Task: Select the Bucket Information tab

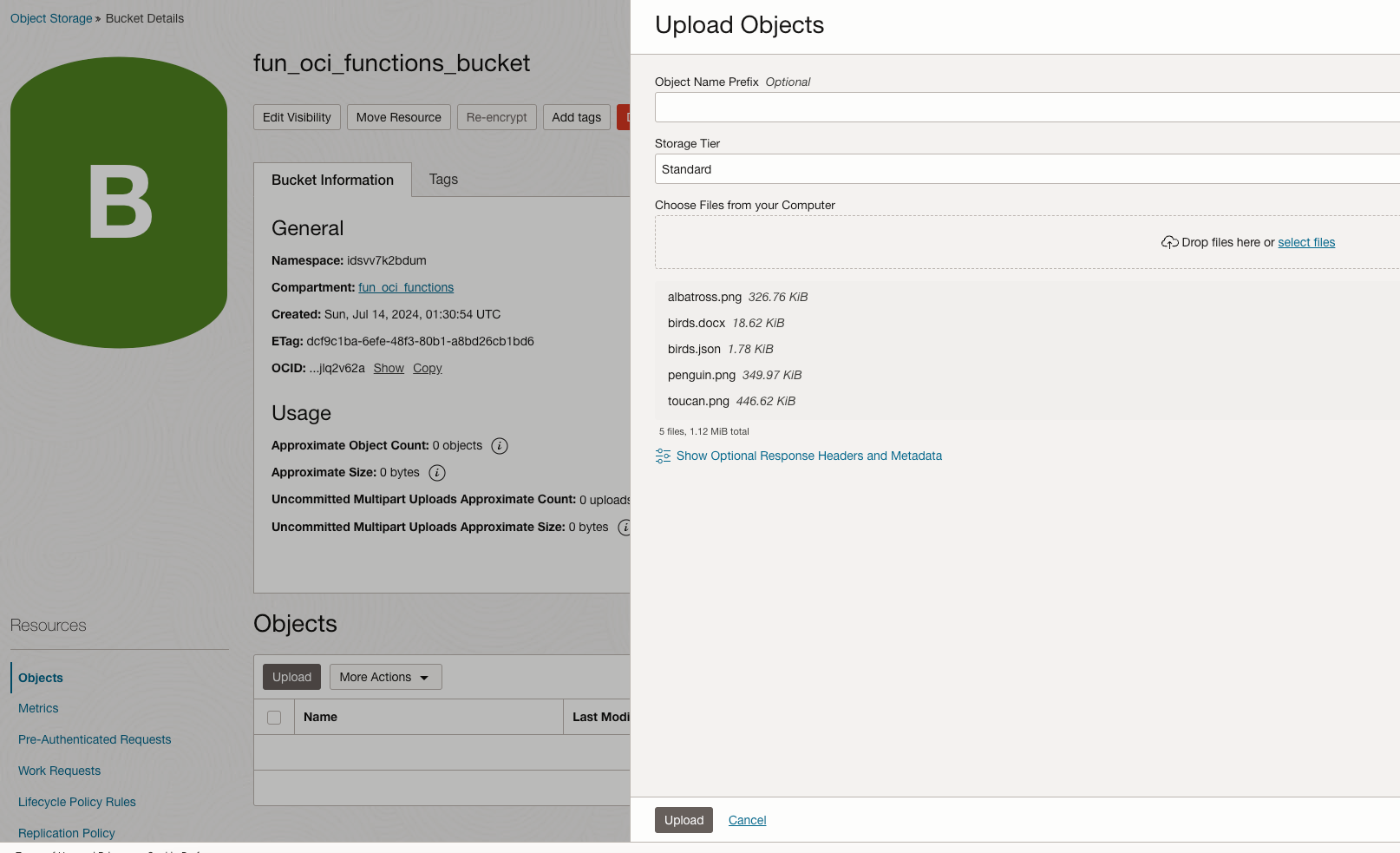Action: [x=332, y=180]
